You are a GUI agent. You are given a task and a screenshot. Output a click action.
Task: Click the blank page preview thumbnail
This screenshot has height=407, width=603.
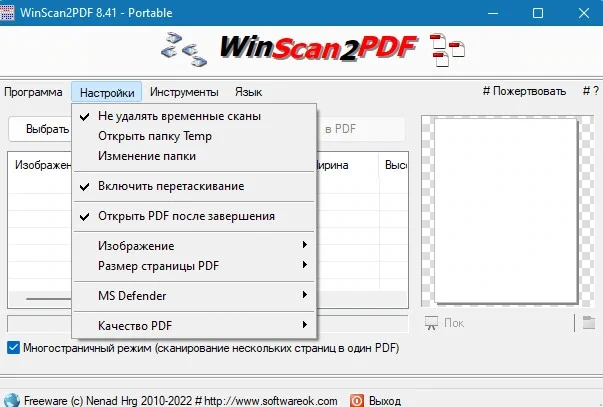pyautogui.click(x=506, y=210)
